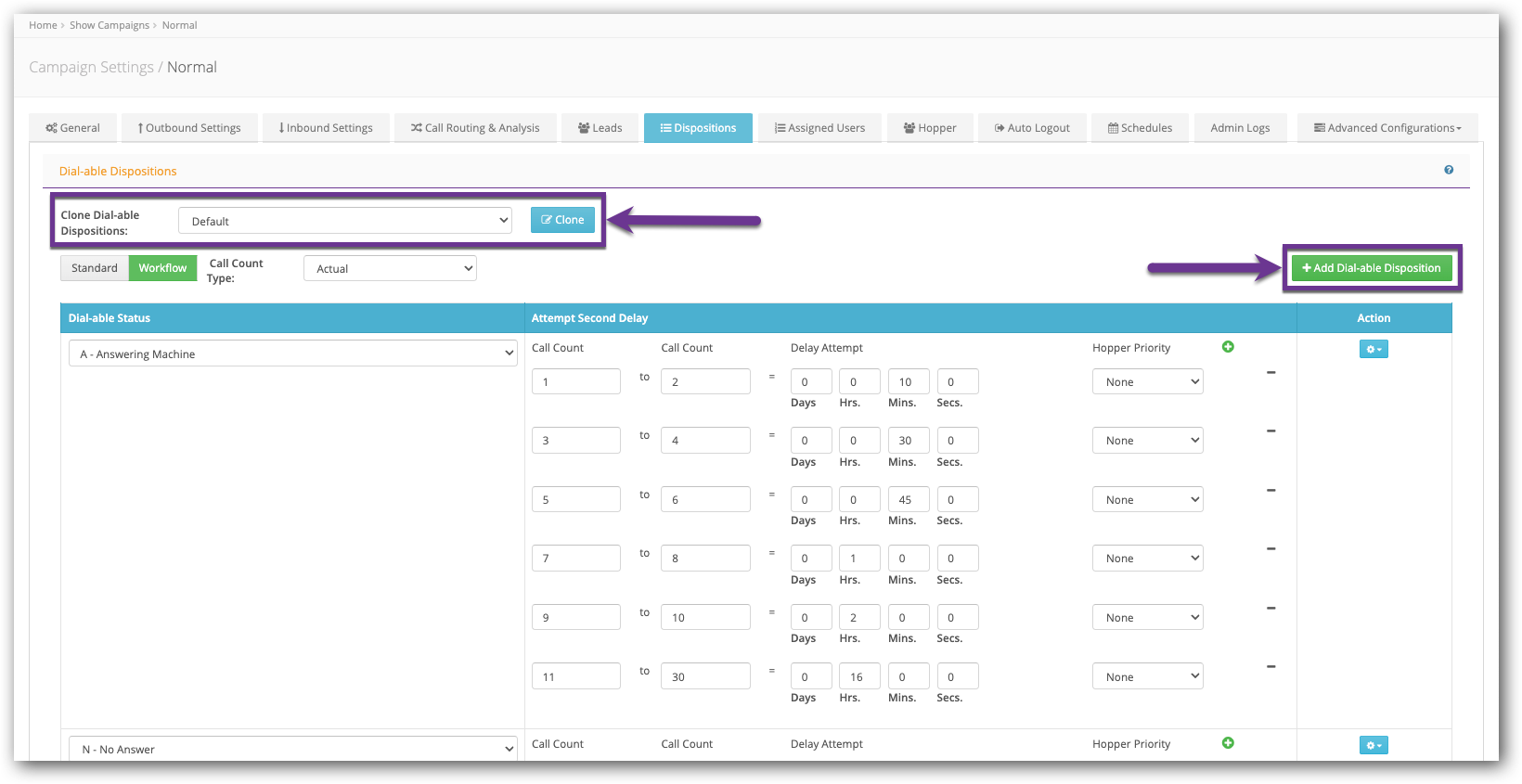Click the Normal breadcrumb text
Viewport: 1522px width, 784px height.
[179, 25]
